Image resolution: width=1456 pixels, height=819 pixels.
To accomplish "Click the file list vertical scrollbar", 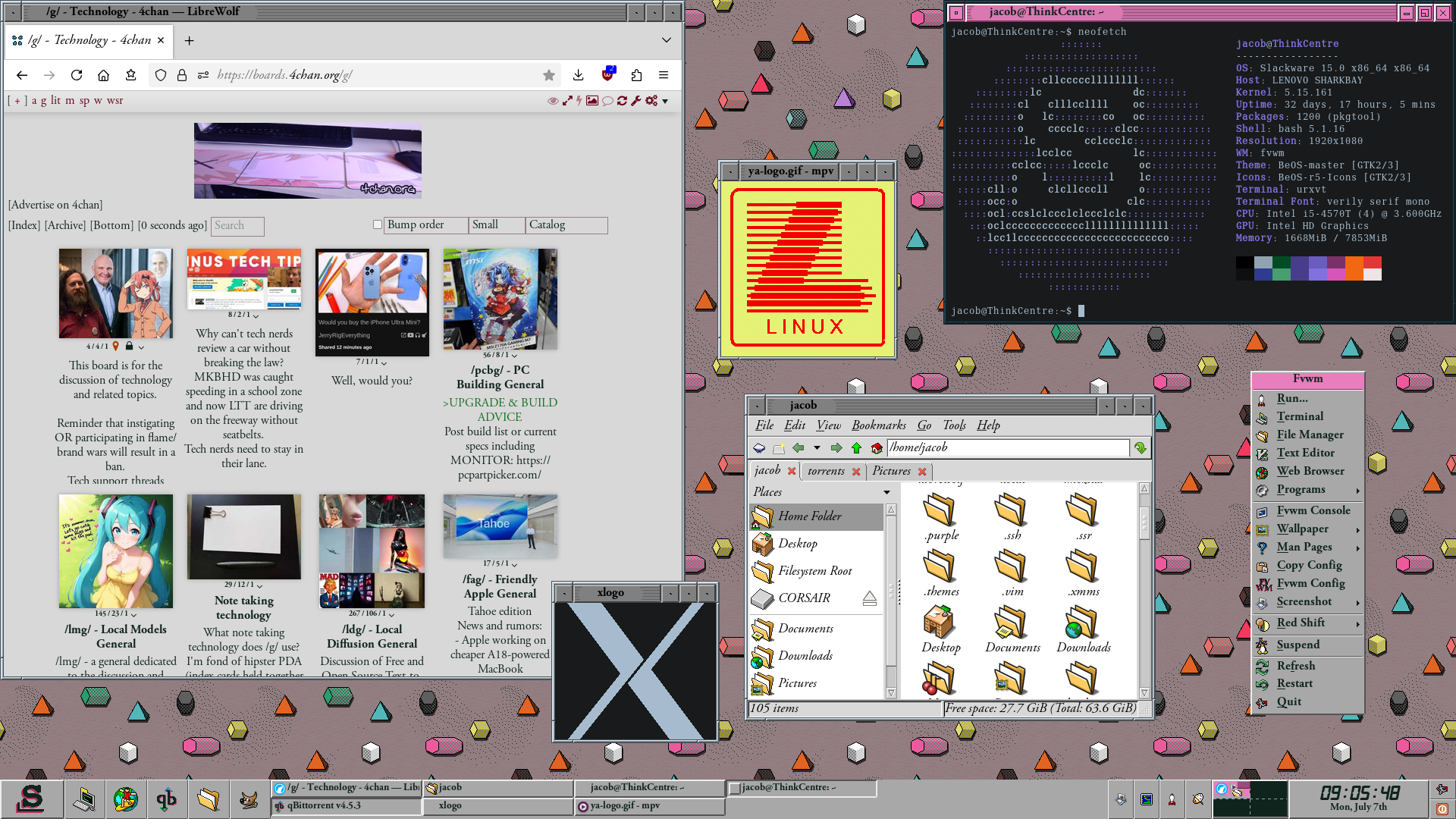I will [x=1144, y=590].
